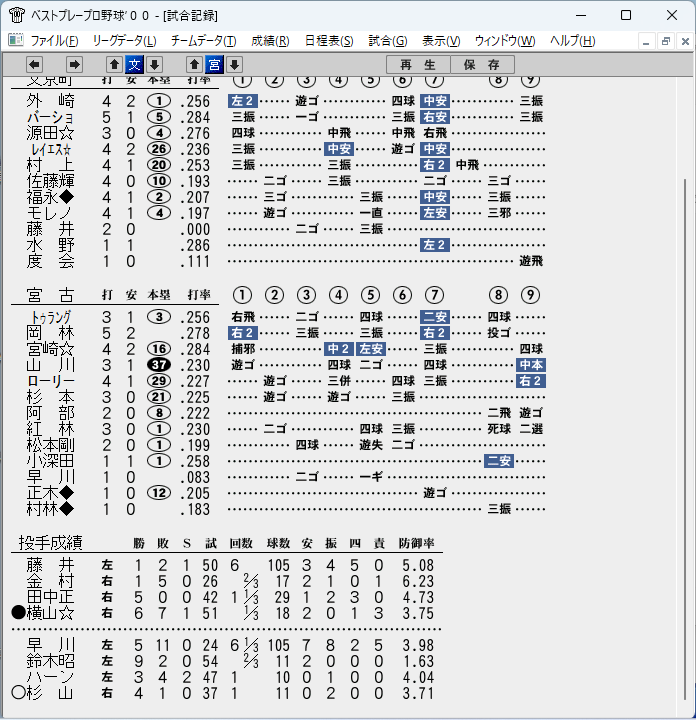Screen dimensions: 696x720
Task: Click the vertical scrollbar thumb
Action: click(x=685, y=439)
